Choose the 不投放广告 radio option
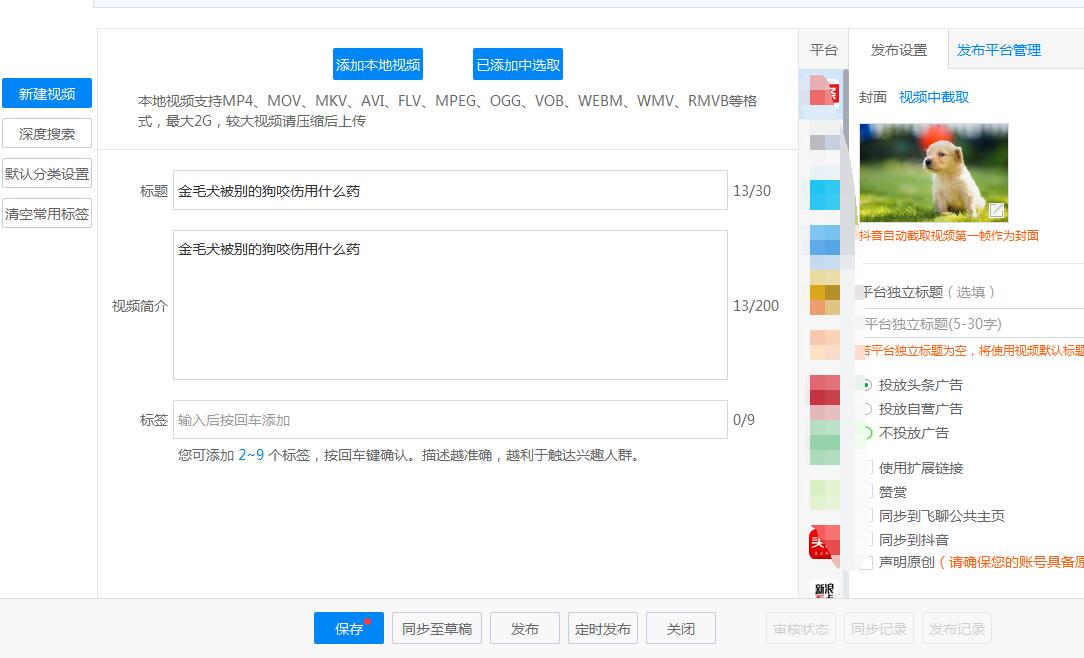 click(866, 433)
